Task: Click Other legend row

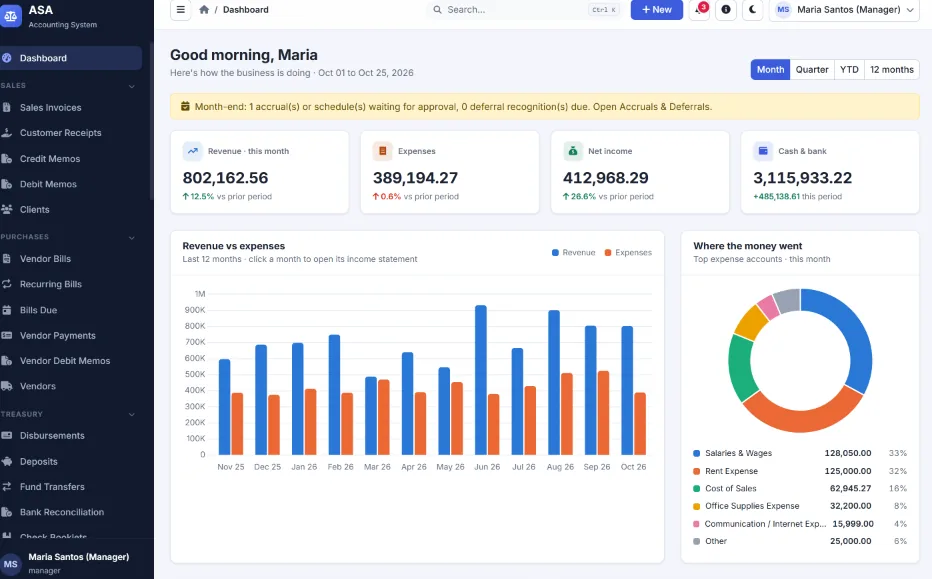Action: coord(800,541)
